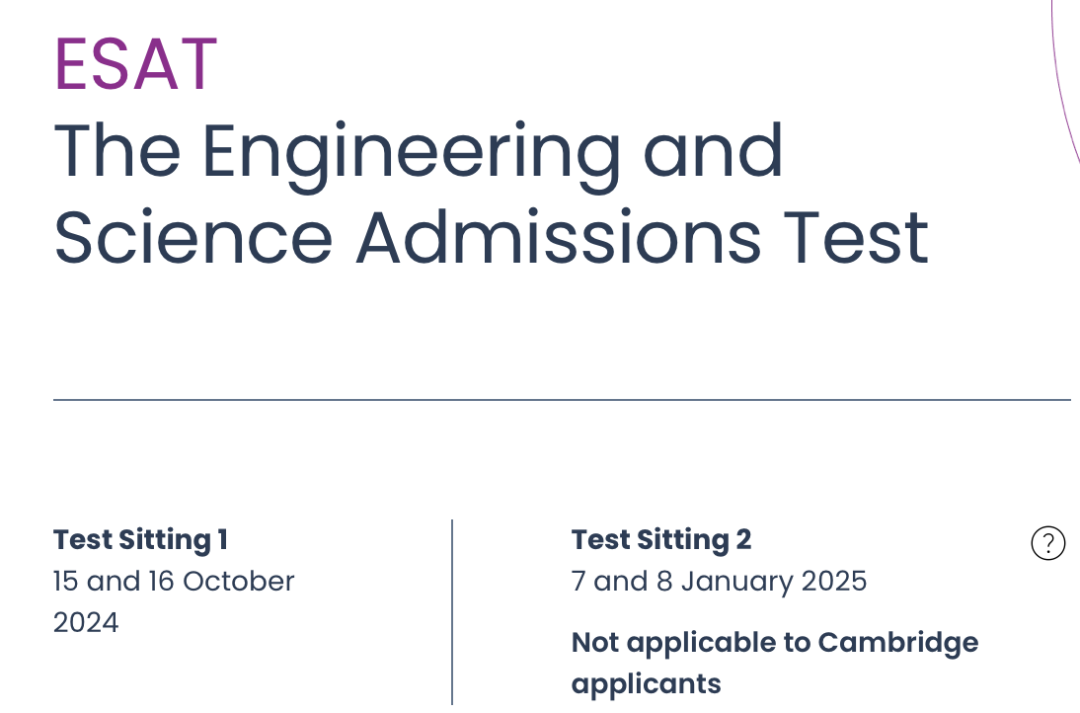
Task: Click the word Cambridge in the notice
Action: [898, 643]
